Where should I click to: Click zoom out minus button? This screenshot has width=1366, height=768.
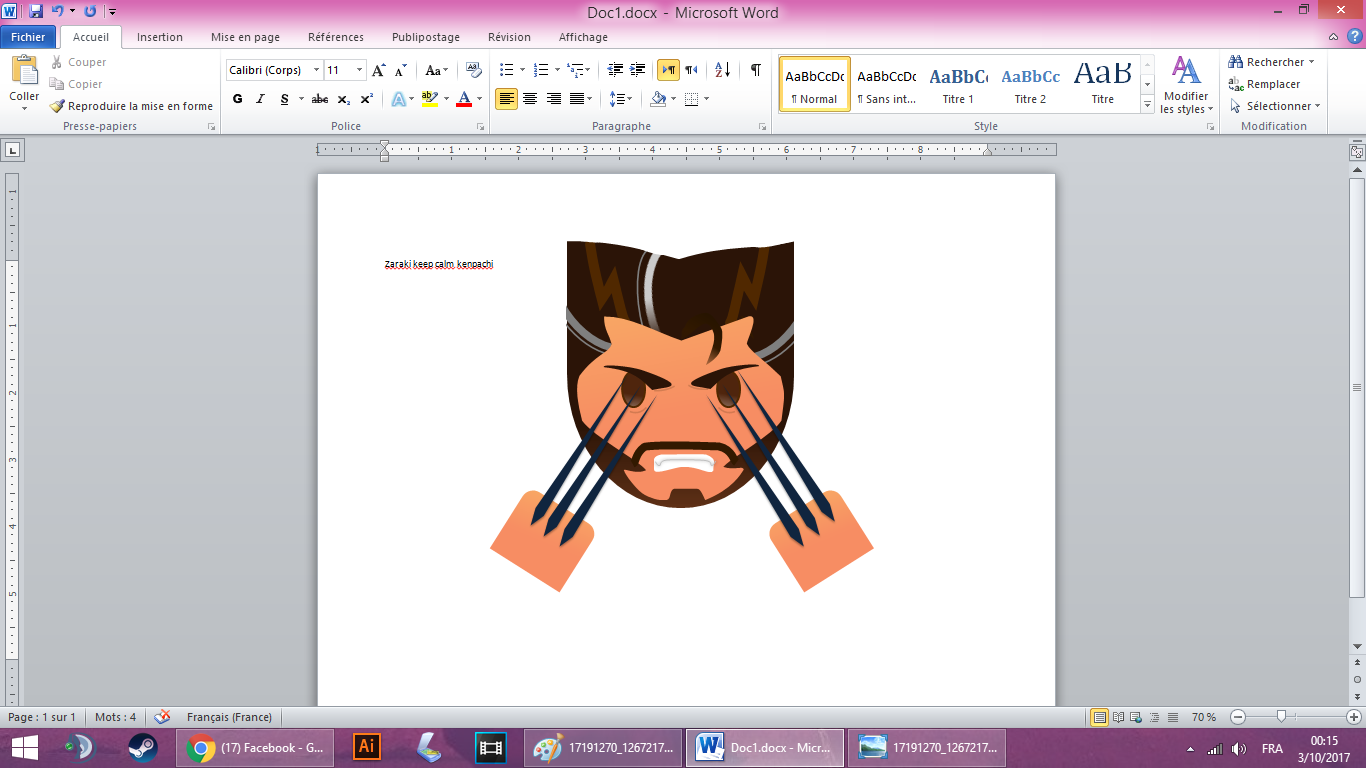[x=1238, y=717]
